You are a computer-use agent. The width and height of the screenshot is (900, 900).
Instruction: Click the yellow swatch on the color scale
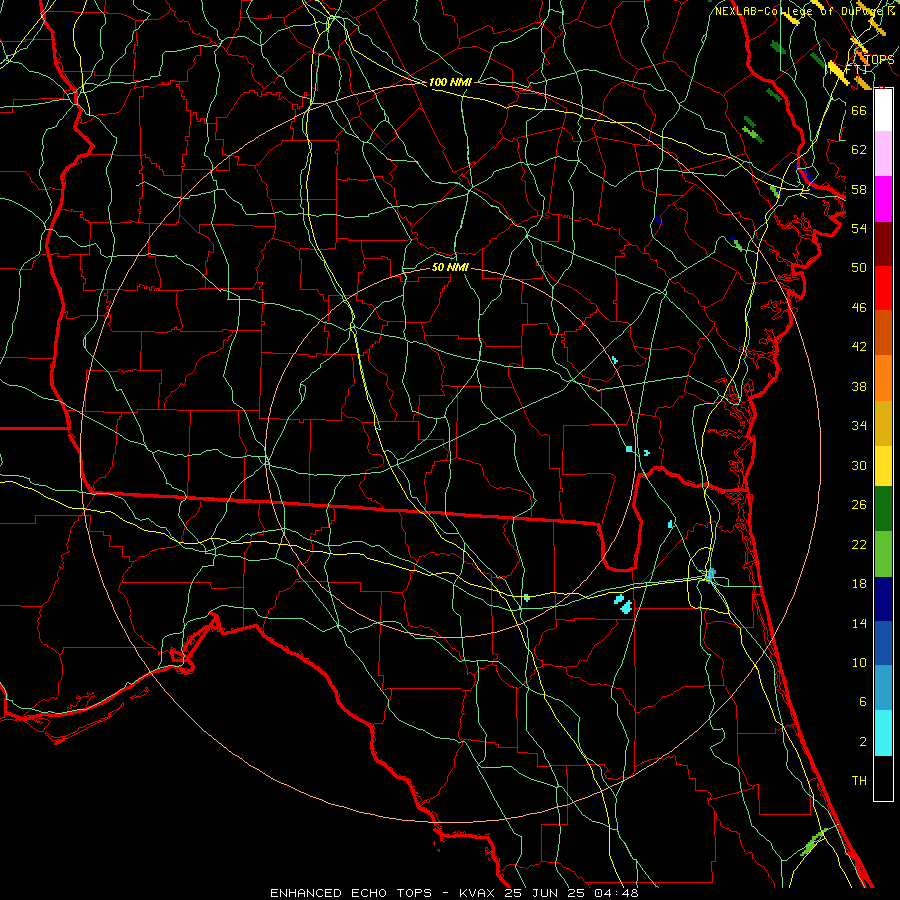883,465
